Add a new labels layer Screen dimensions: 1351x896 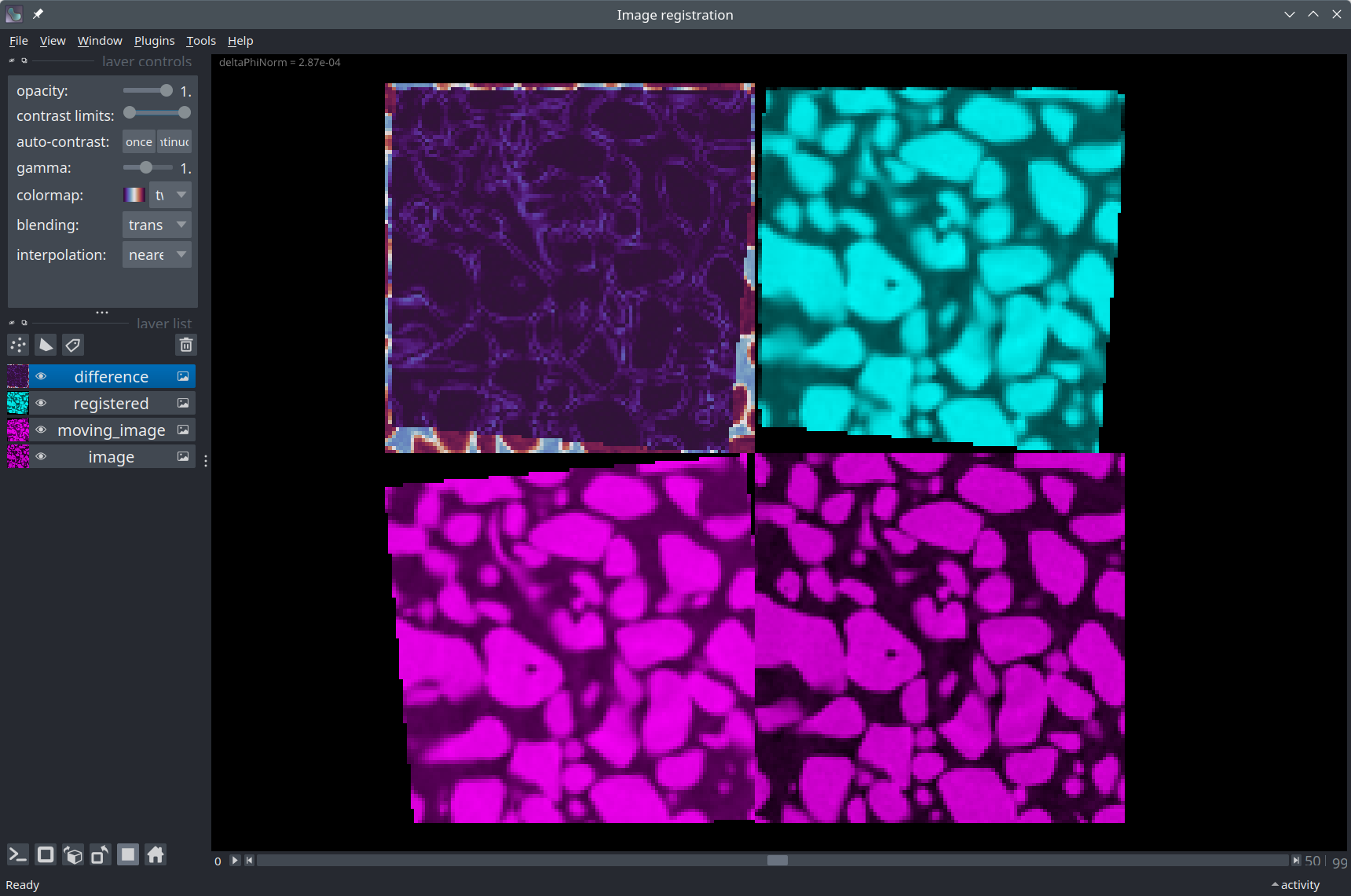click(73, 345)
